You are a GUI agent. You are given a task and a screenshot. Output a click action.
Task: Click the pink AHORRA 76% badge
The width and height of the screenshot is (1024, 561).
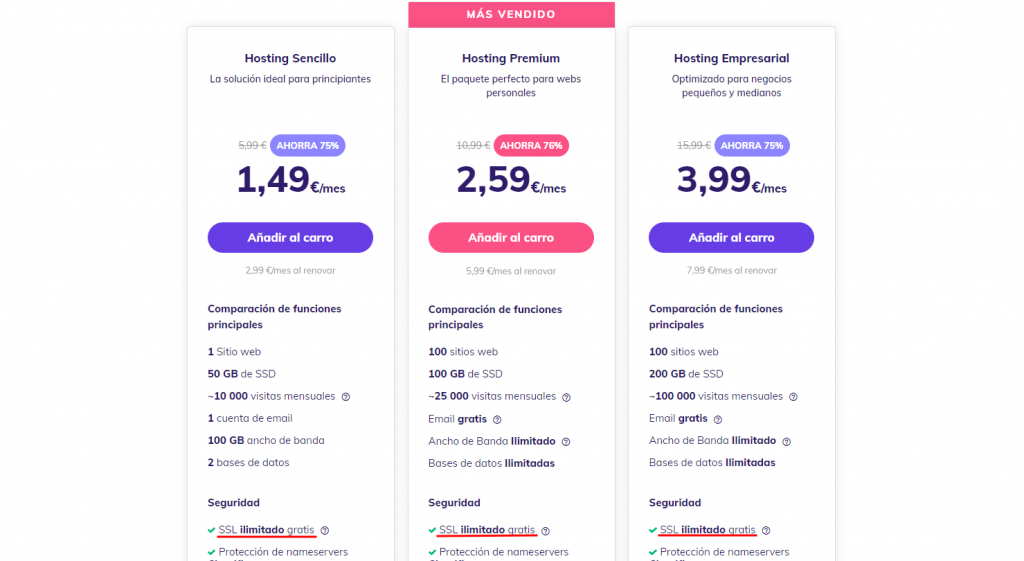point(531,145)
